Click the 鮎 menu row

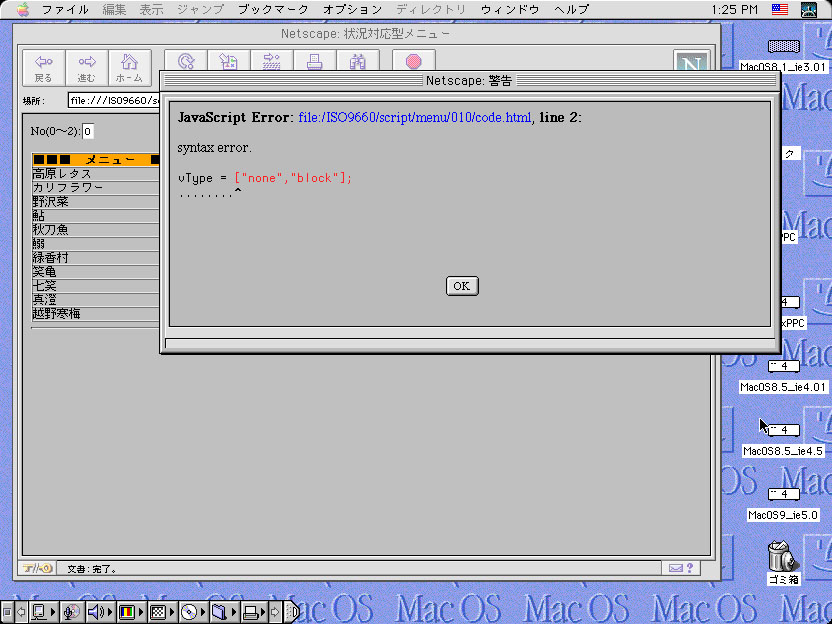(96, 215)
